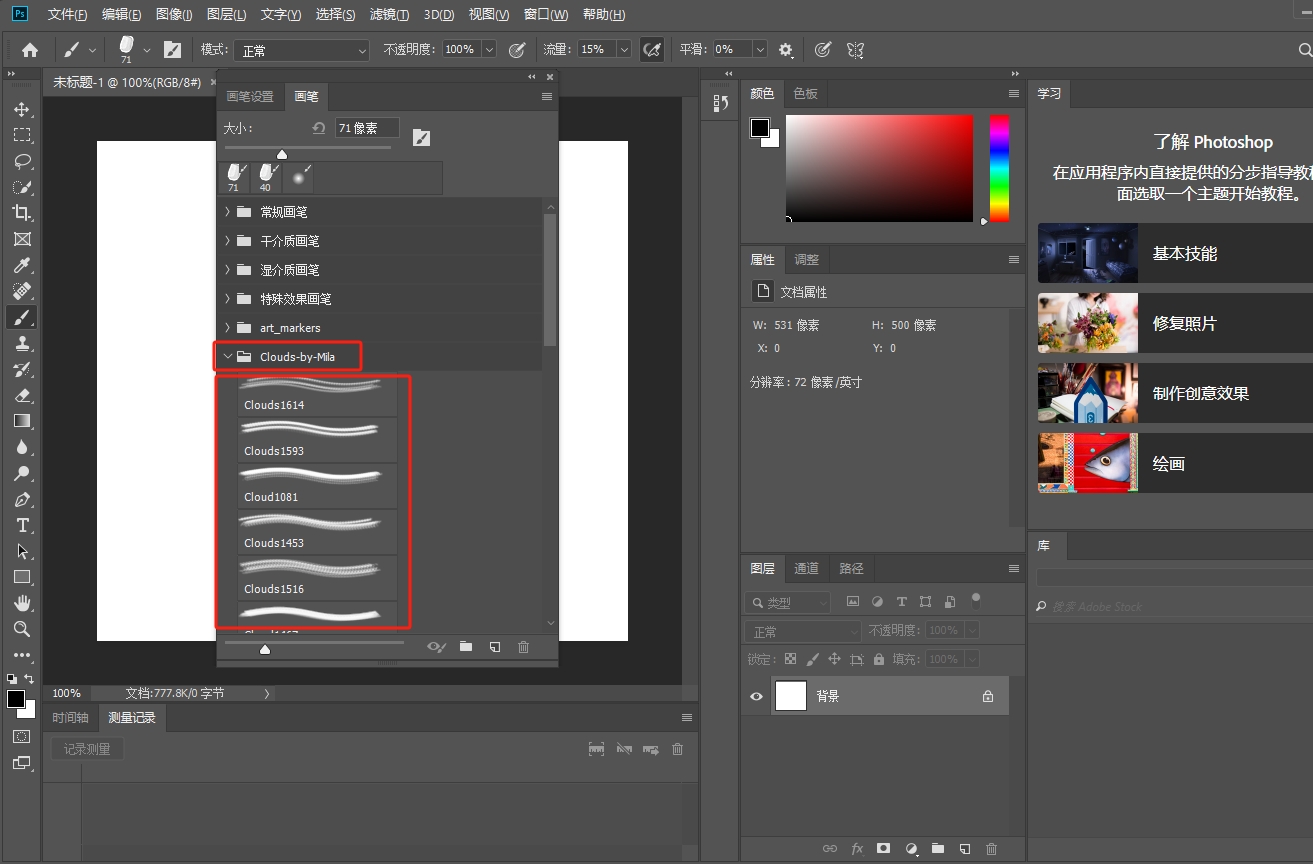Switch to the 画笔设置 tab
The height and width of the screenshot is (864, 1313).
coord(250,97)
